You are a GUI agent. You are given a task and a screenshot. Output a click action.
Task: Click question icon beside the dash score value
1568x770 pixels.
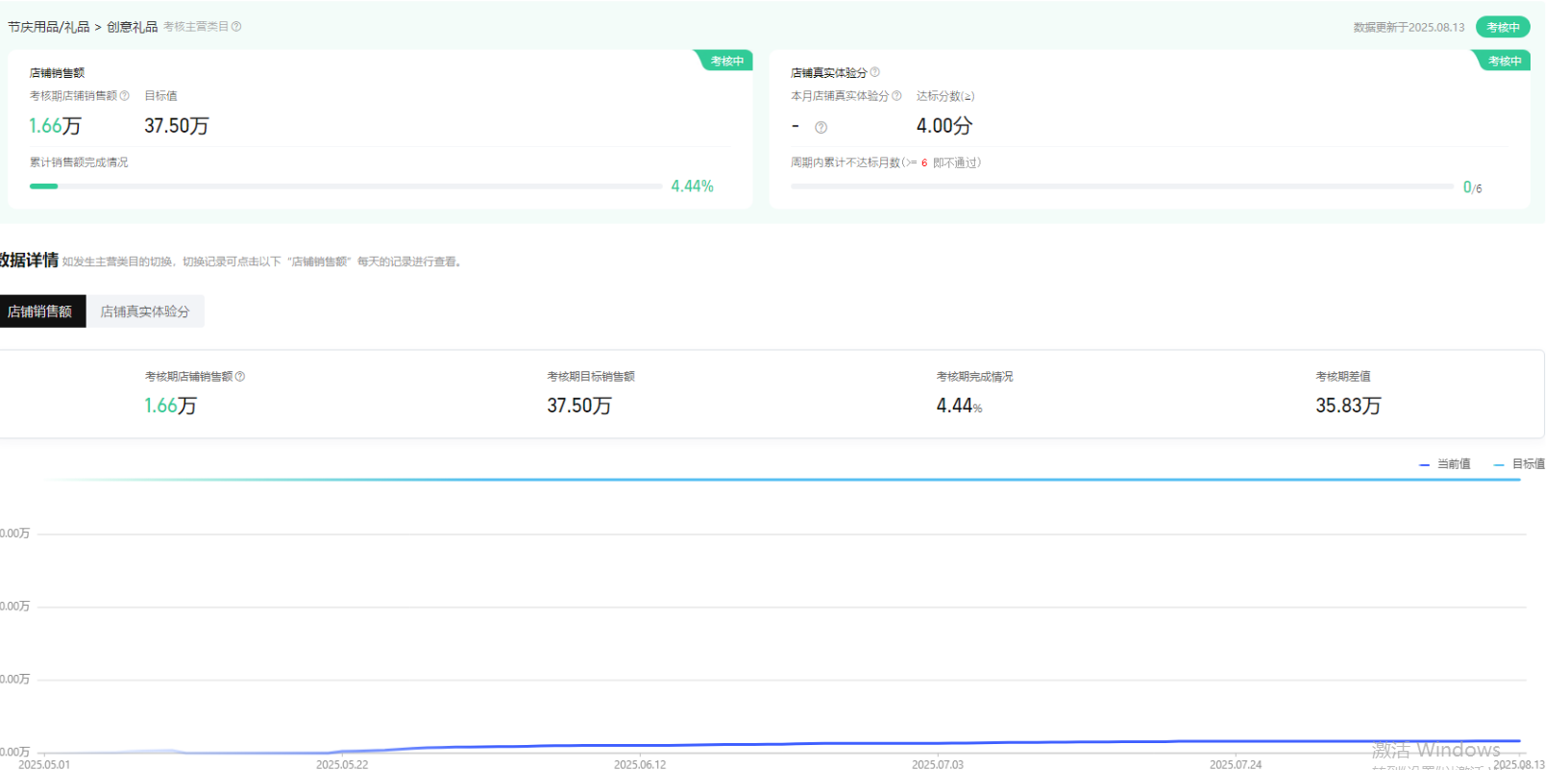click(821, 127)
